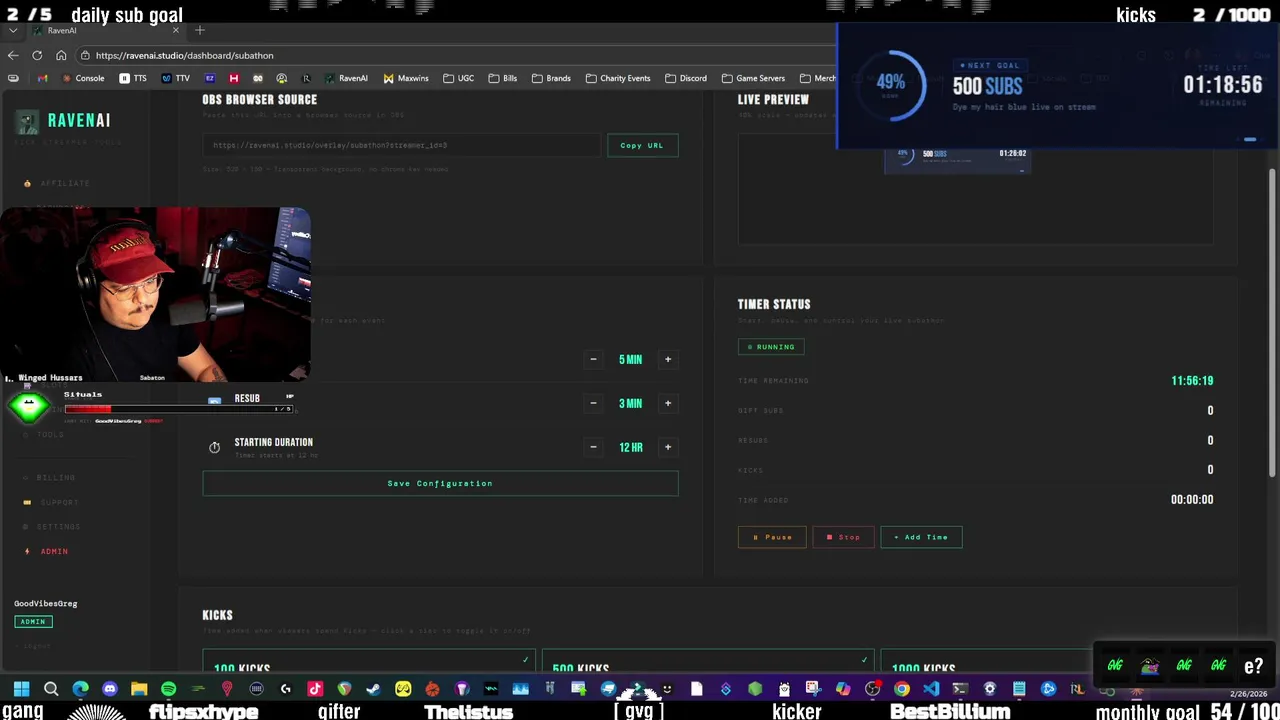Increase the 5 MIN time value
This screenshot has width=1280, height=720.
668,359
